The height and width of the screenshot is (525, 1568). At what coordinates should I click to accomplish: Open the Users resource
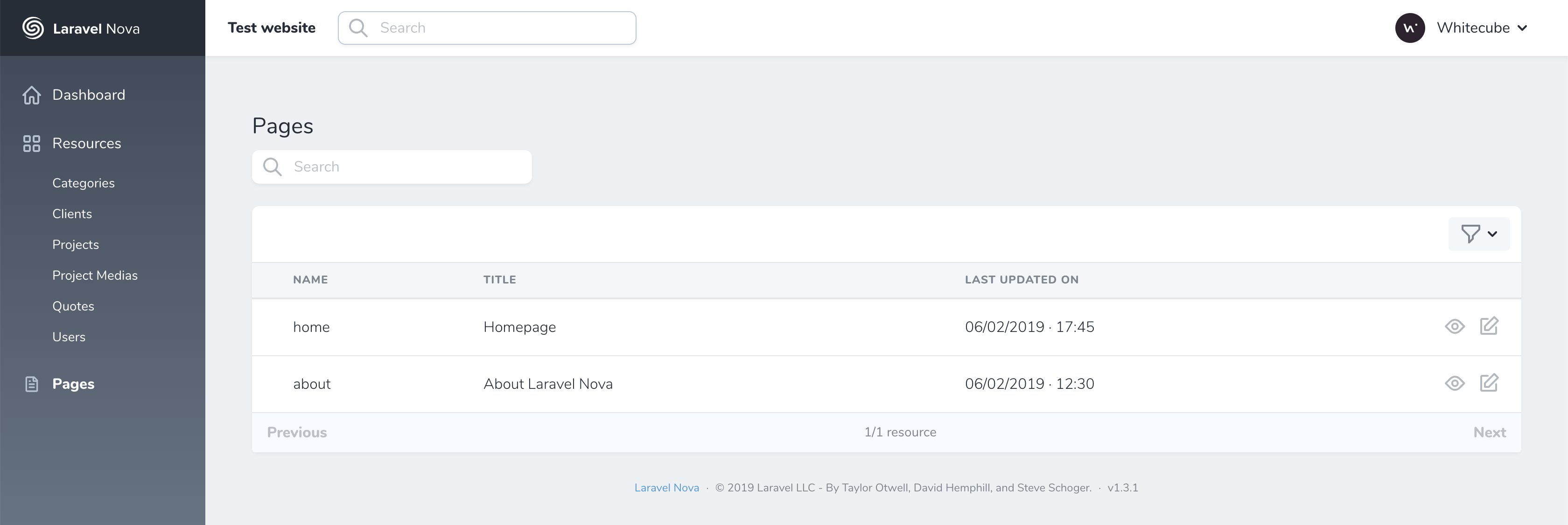pyautogui.click(x=69, y=337)
